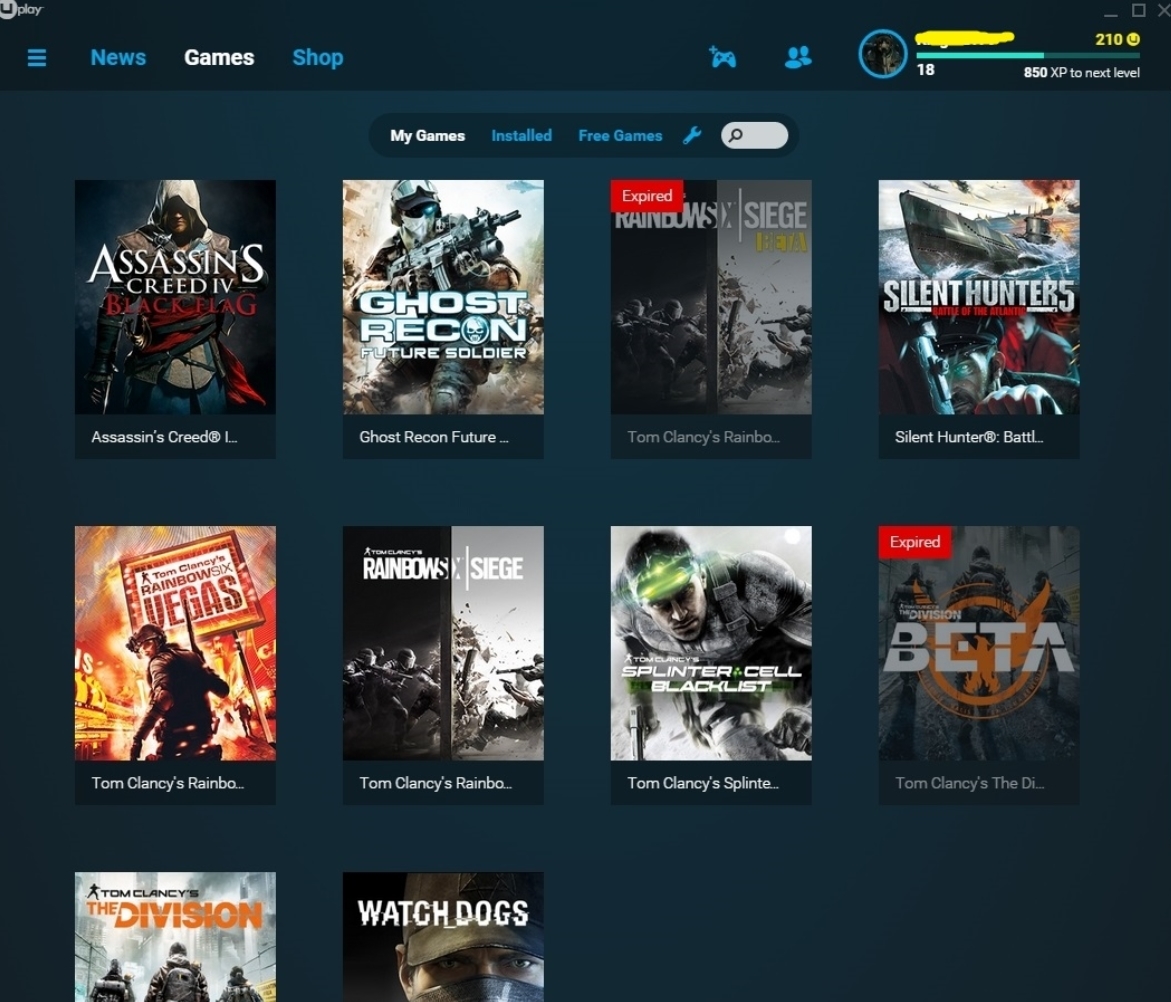Open Silent Hunter 5 cover
This screenshot has height=1002, width=1171.
pyautogui.click(x=978, y=296)
